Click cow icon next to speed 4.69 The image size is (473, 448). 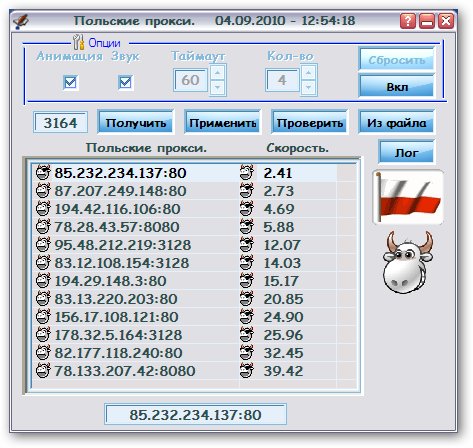pos(247,209)
